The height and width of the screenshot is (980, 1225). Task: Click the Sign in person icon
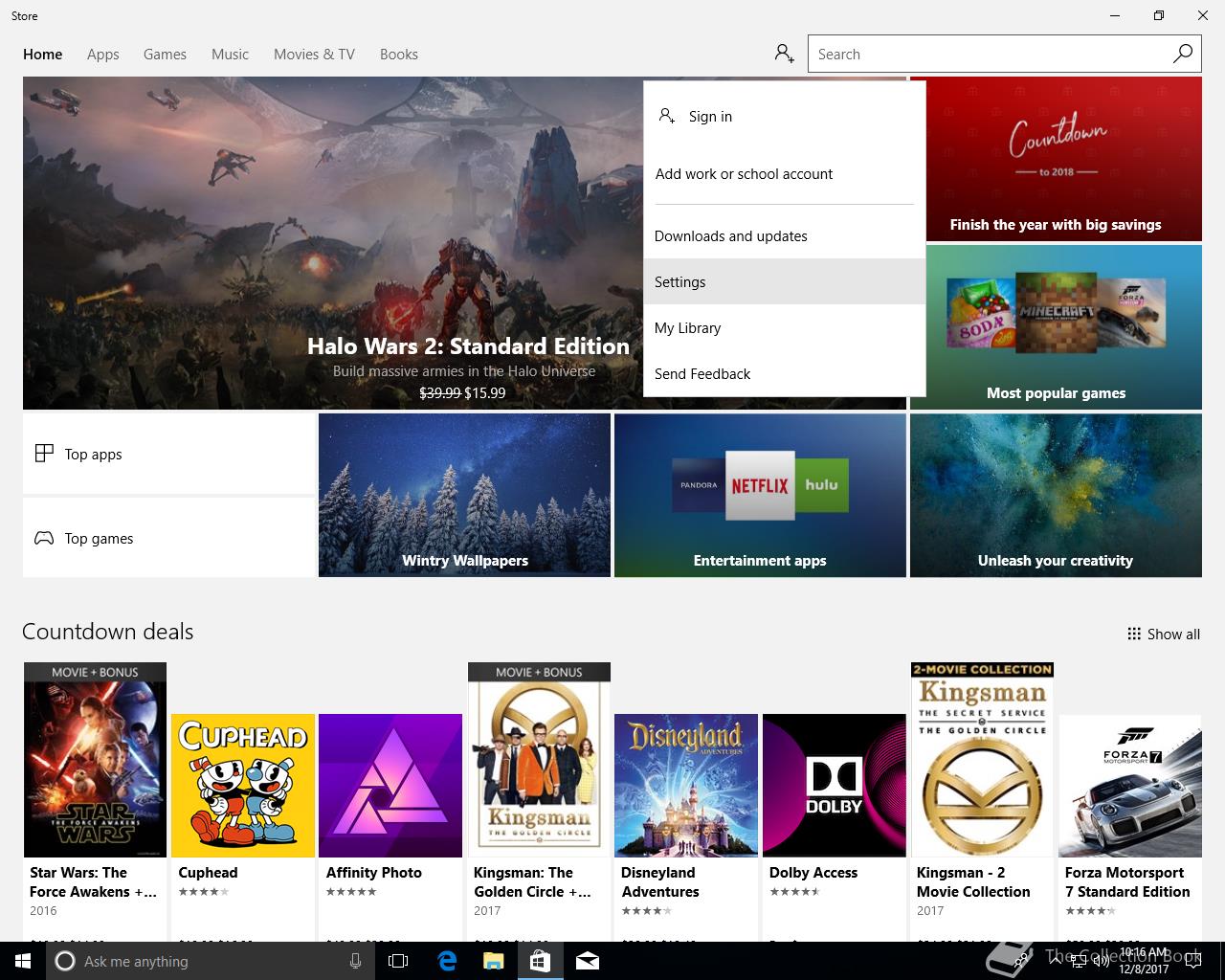pos(667,116)
